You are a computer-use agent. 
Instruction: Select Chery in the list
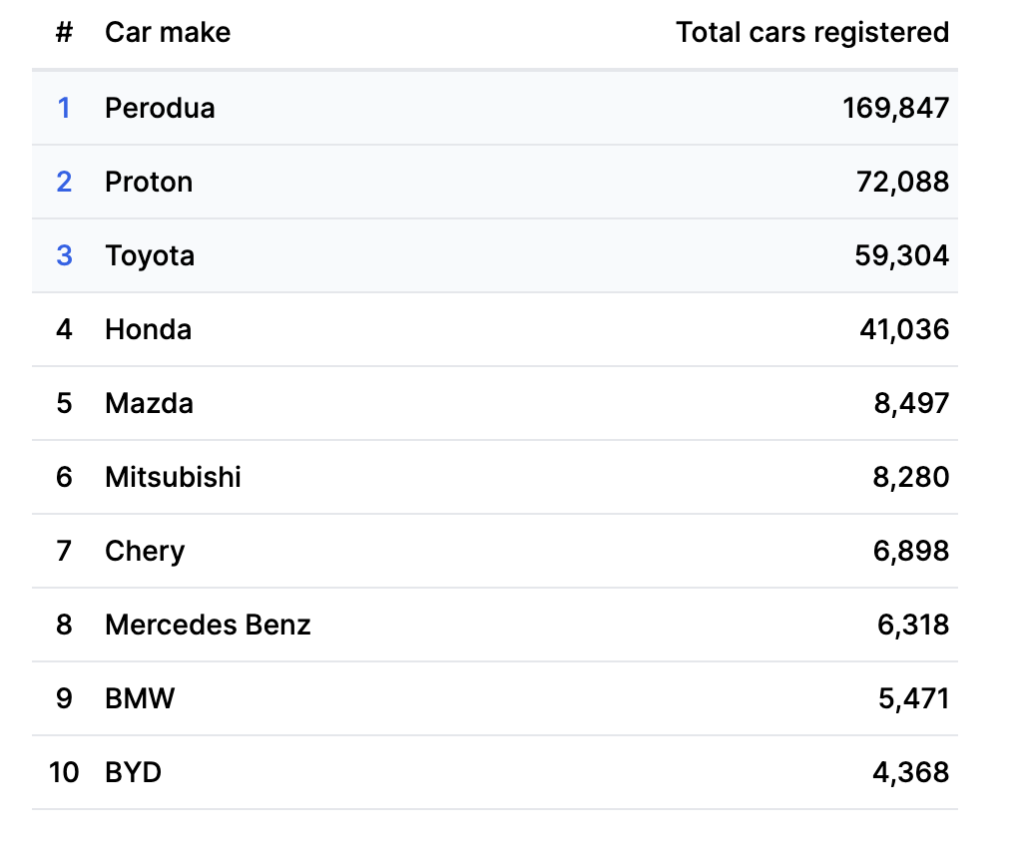tap(145, 551)
